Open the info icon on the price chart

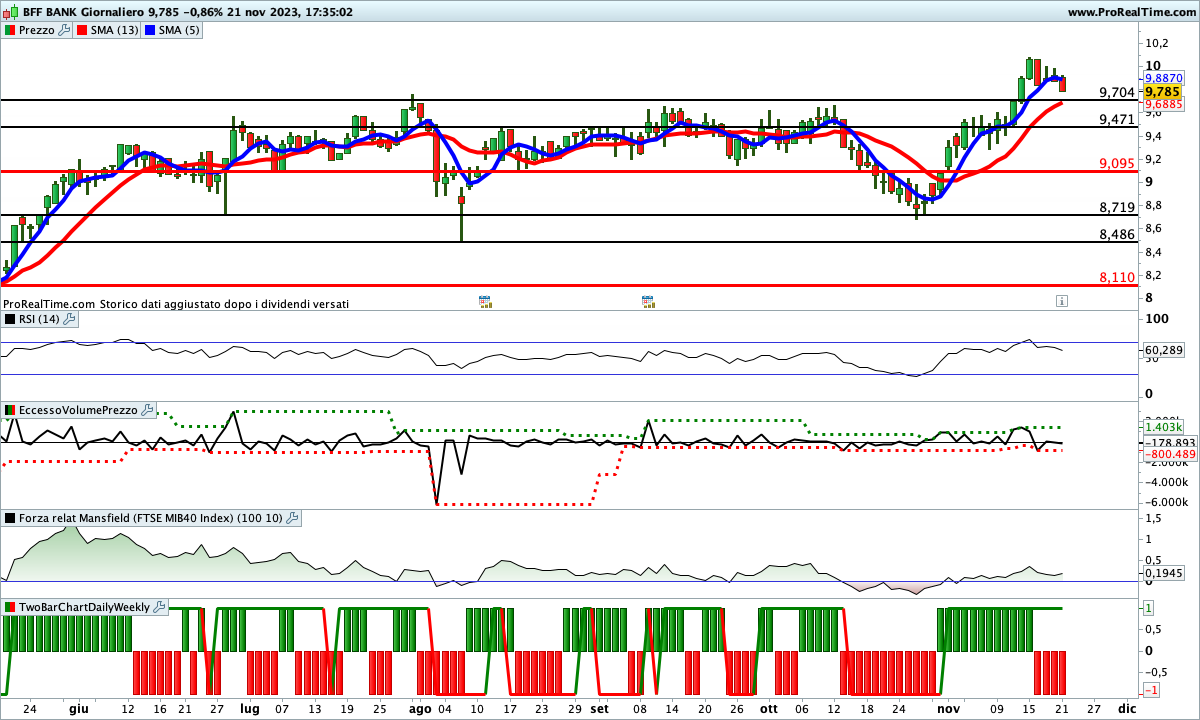(x=1062, y=301)
